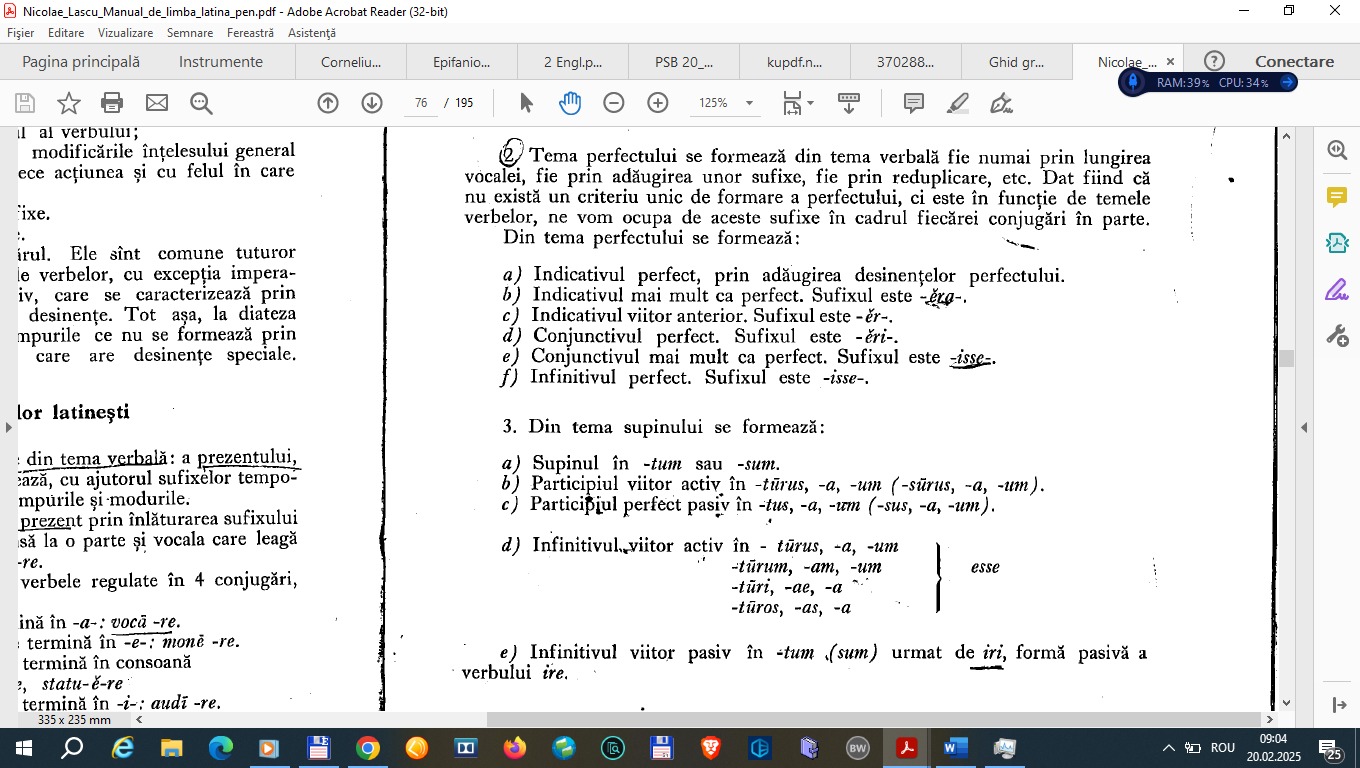Open the Vizualizare menu

125,33
